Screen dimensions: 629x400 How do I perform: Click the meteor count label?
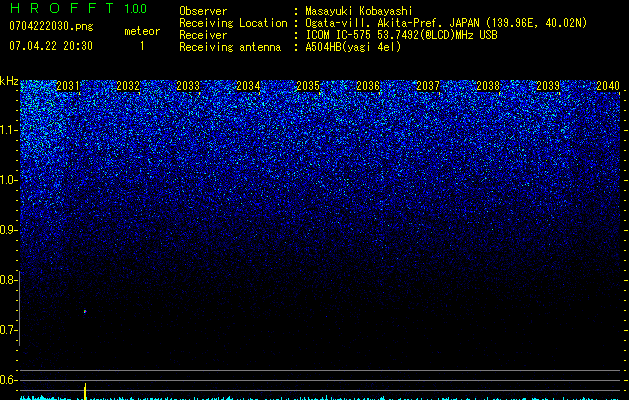(x=142, y=31)
